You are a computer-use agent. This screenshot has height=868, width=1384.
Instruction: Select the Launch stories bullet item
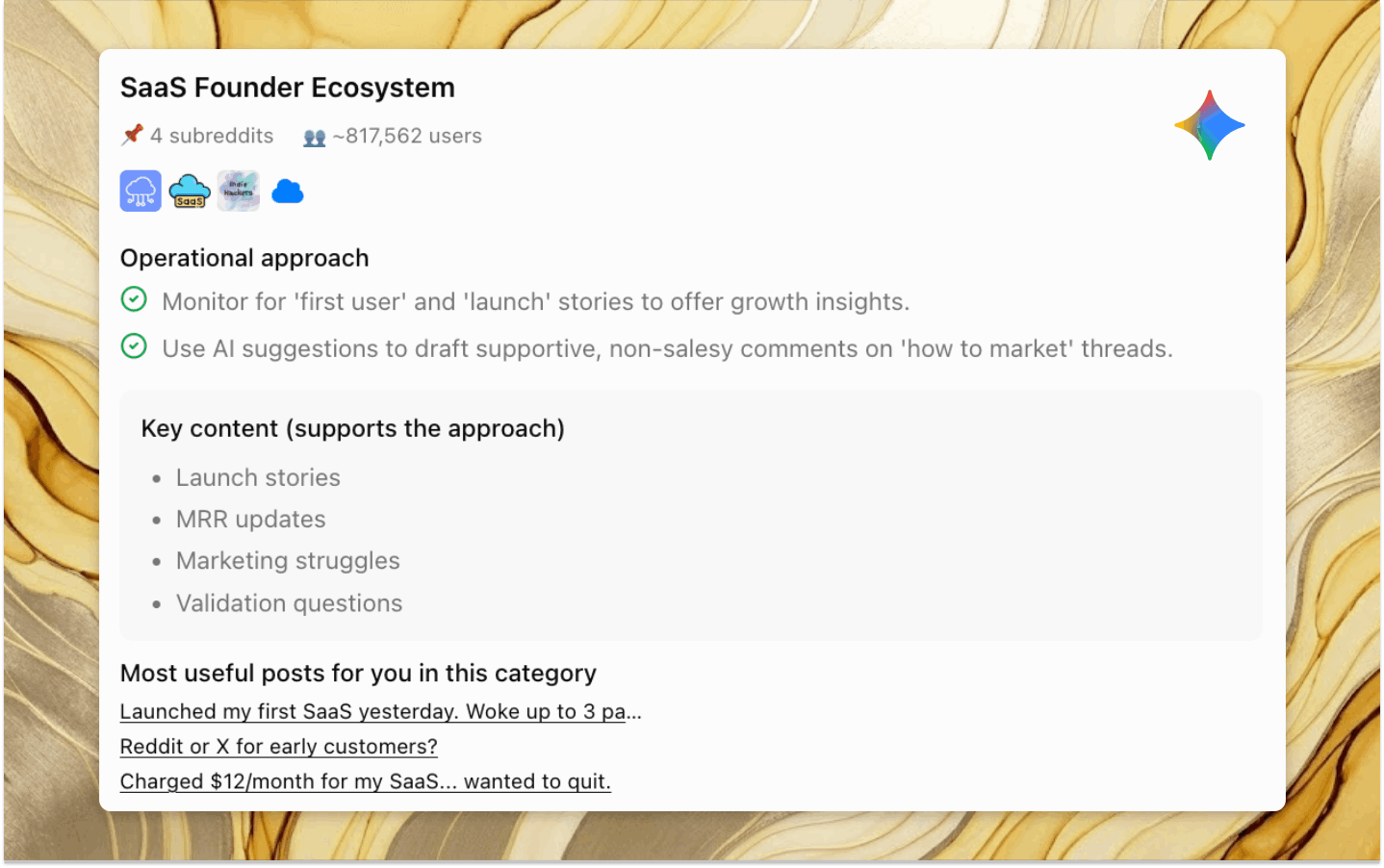pos(258,477)
